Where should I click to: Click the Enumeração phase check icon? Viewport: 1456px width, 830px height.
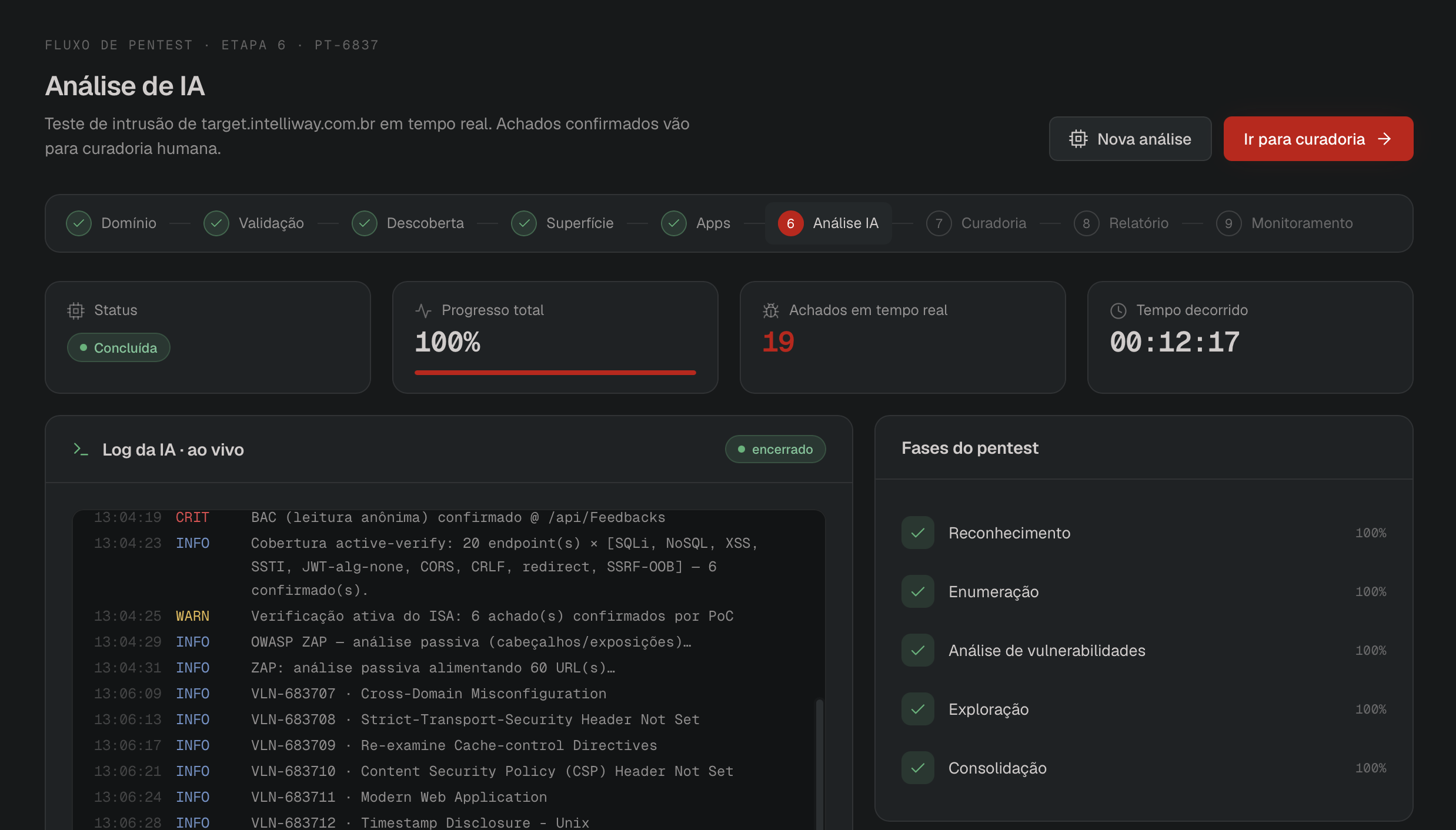[918, 591]
